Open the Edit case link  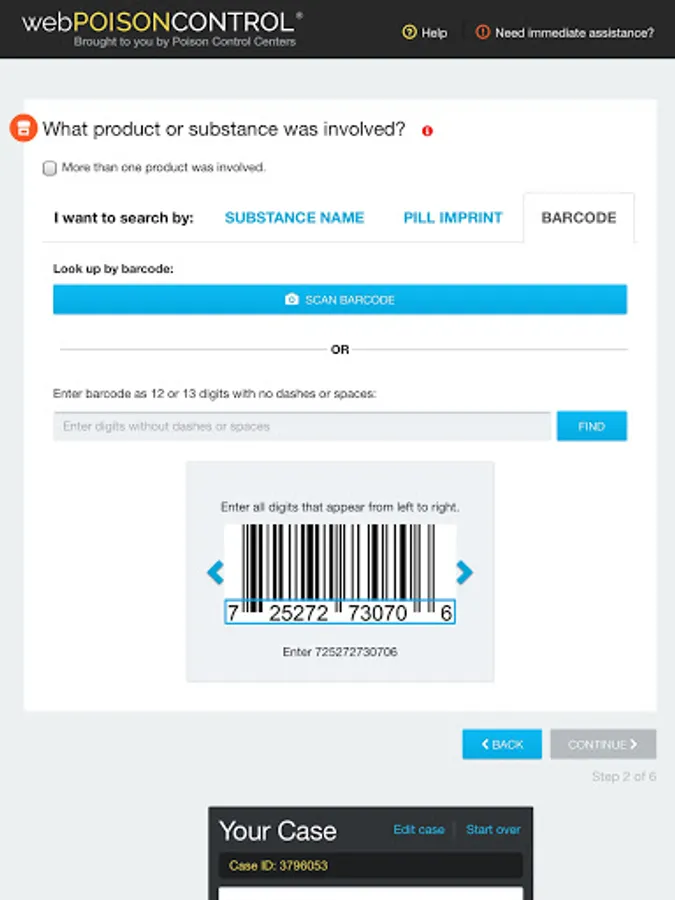[x=419, y=829]
